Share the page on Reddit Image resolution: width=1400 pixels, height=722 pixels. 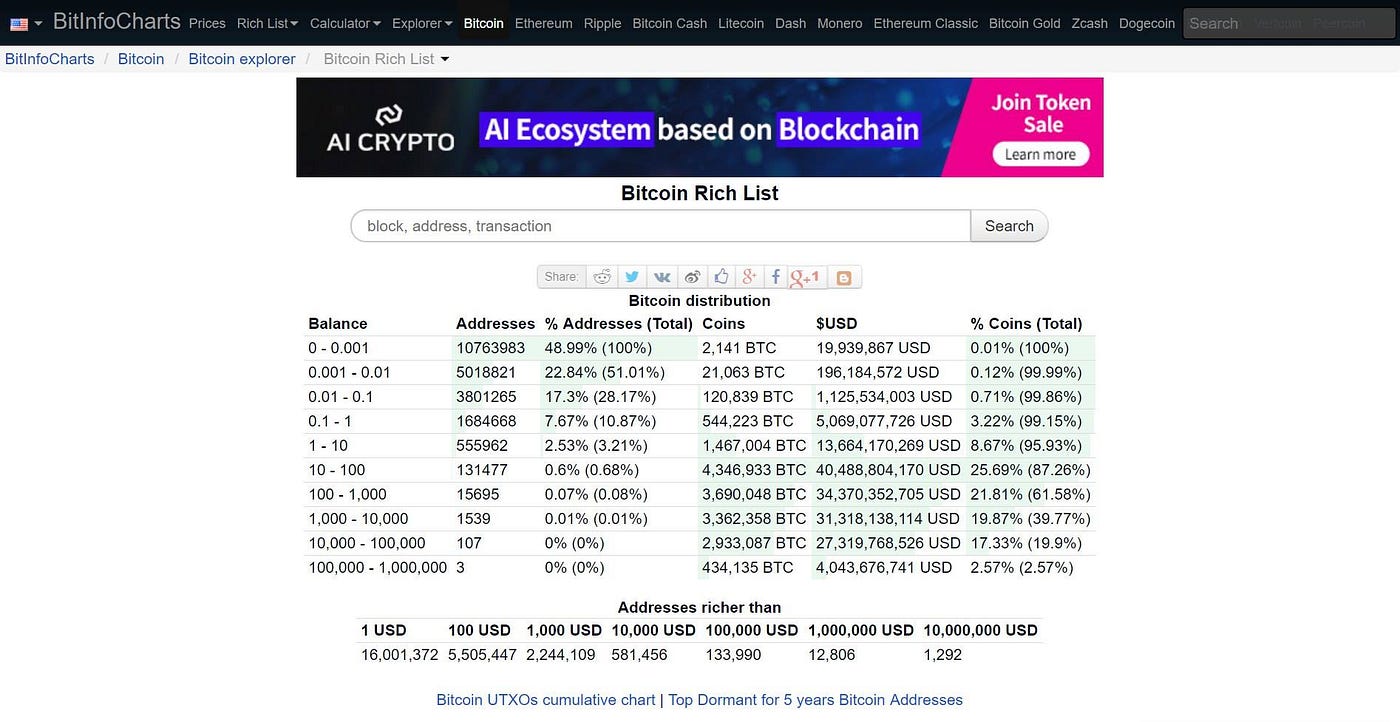(x=602, y=277)
